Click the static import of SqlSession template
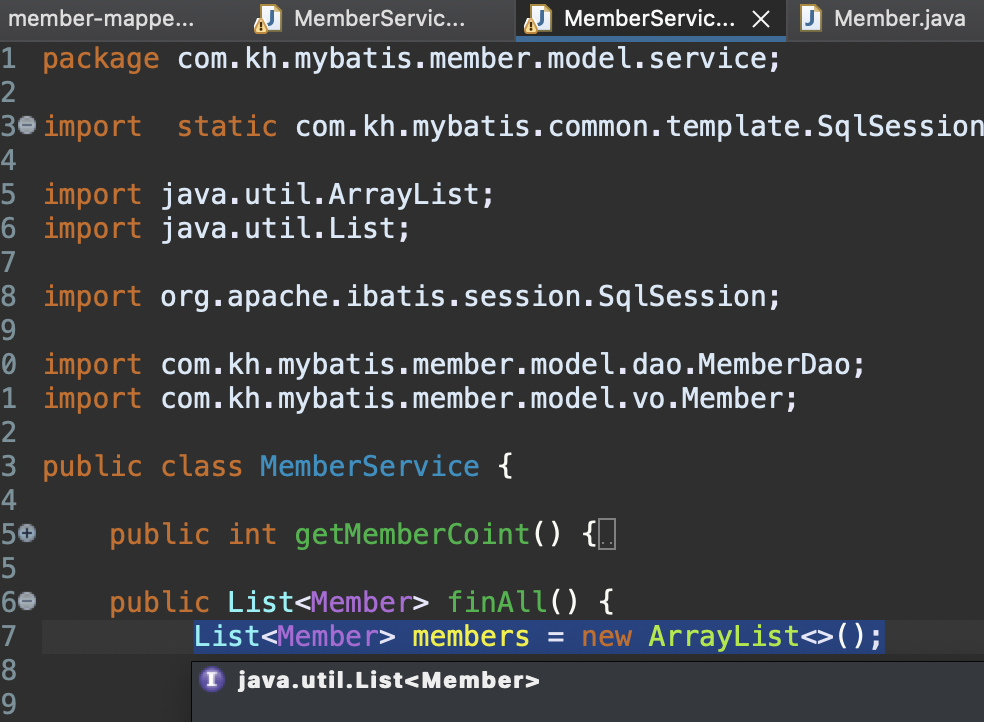984x722 pixels. [x=513, y=127]
